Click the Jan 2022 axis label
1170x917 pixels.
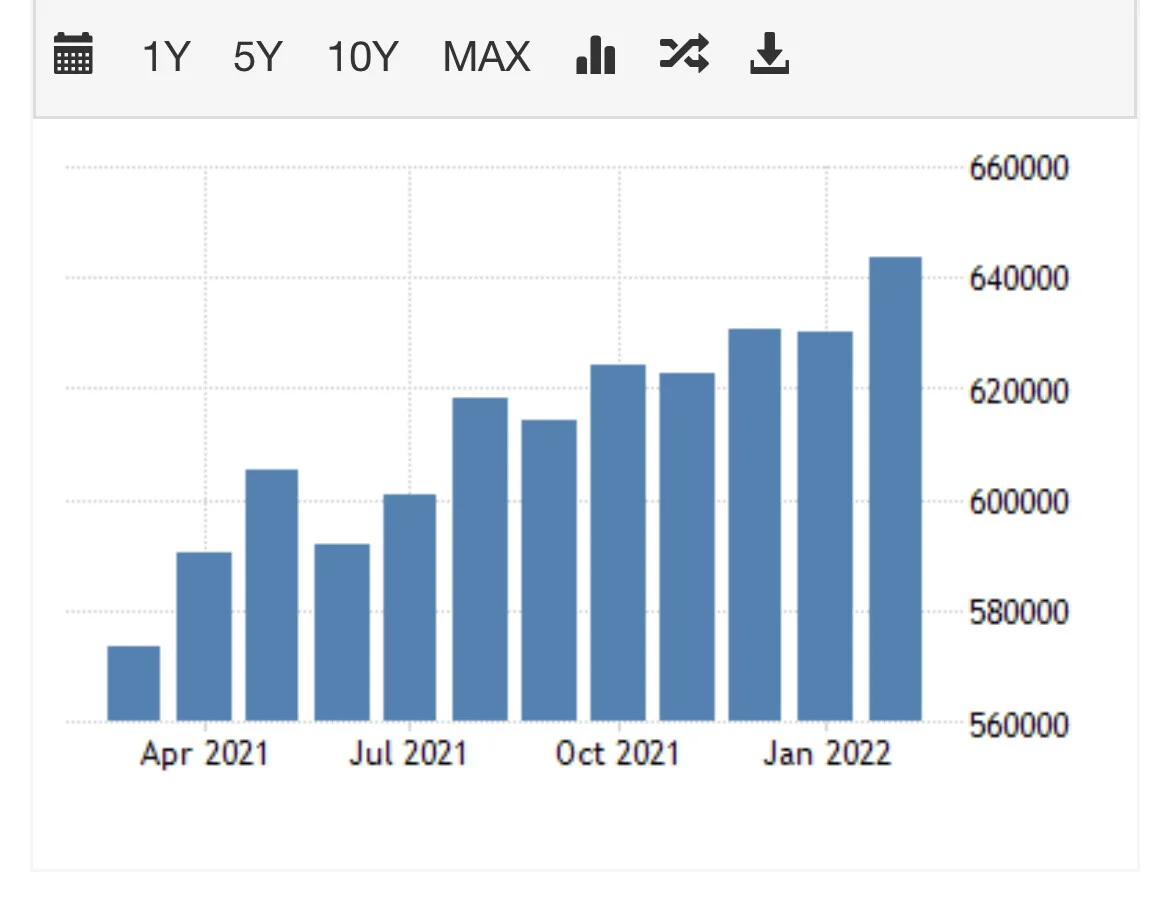827,753
